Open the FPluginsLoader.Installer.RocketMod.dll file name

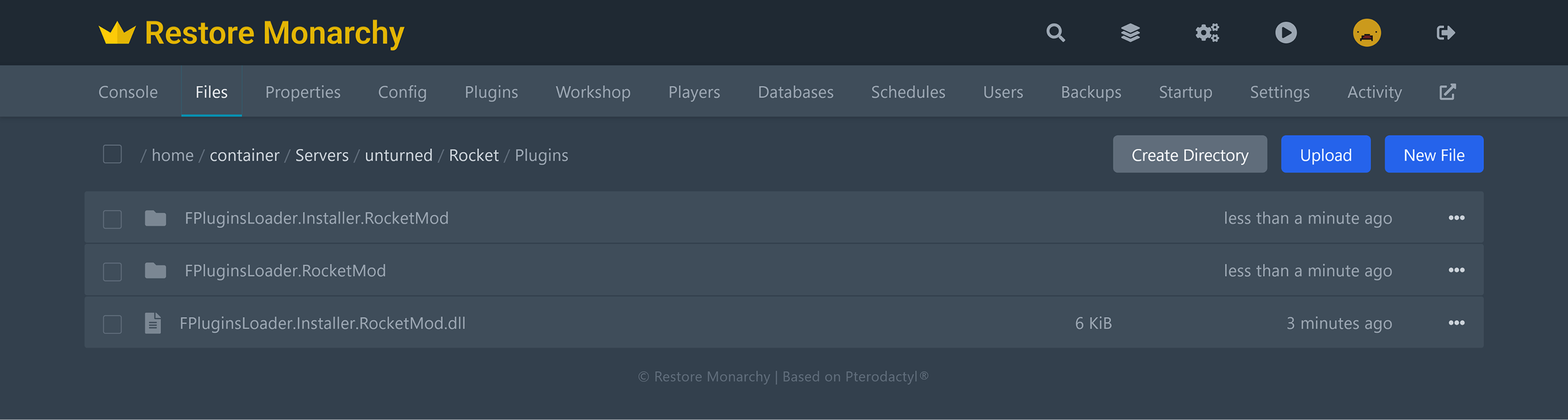[323, 323]
